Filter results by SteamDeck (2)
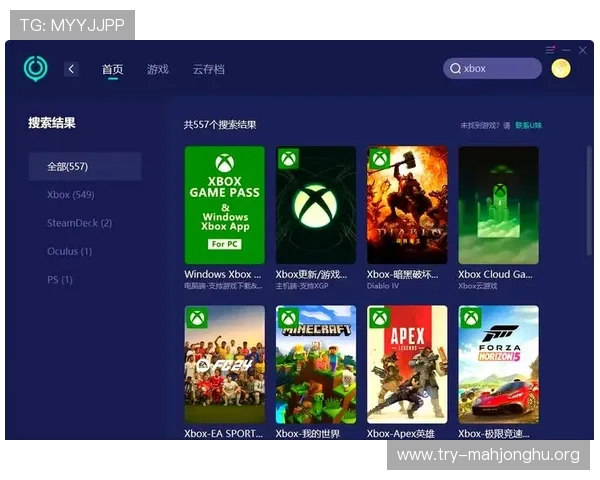 [80, 223]
